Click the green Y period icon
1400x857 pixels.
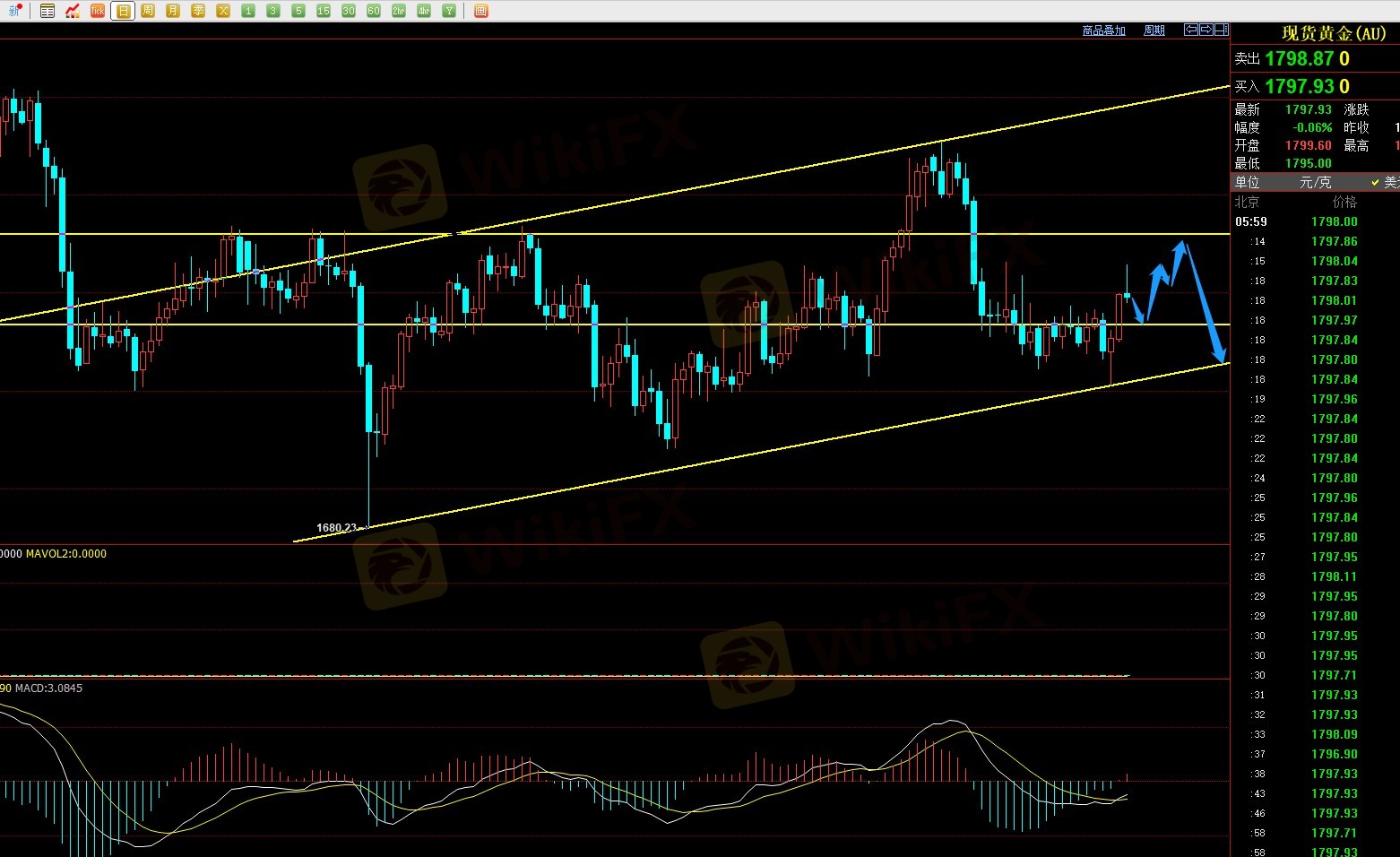449,11
